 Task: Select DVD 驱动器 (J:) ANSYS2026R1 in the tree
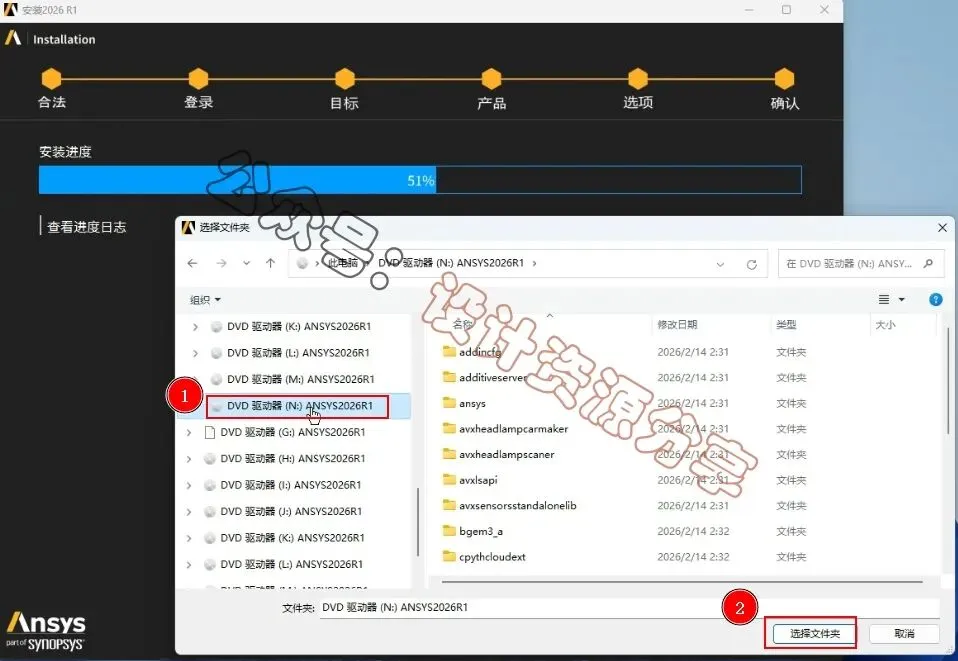pyautogui.click(x=291, y=511)
